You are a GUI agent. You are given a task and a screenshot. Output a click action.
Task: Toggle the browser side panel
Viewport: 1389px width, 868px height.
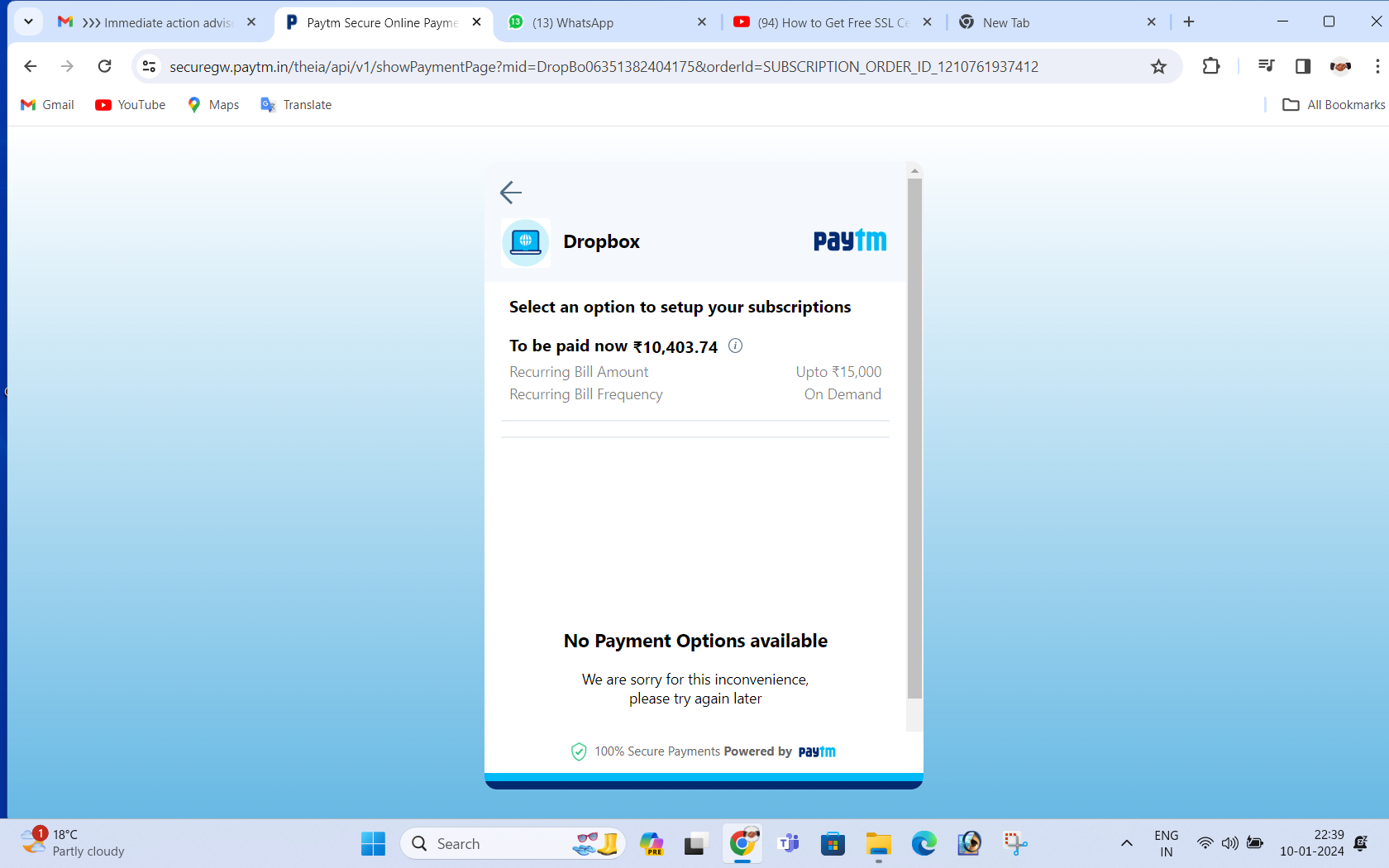point(1303,66)
